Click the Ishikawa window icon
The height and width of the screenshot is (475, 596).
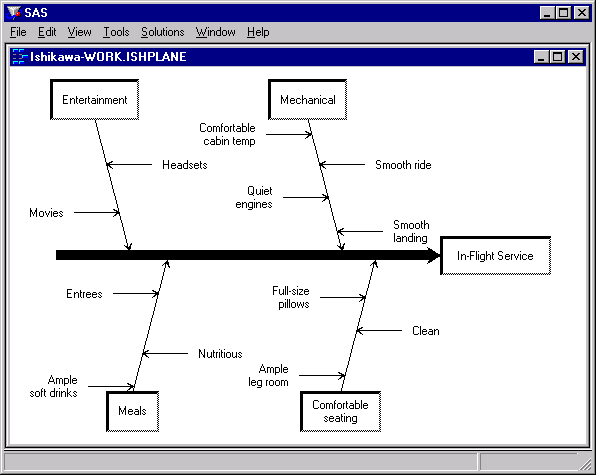19,57
